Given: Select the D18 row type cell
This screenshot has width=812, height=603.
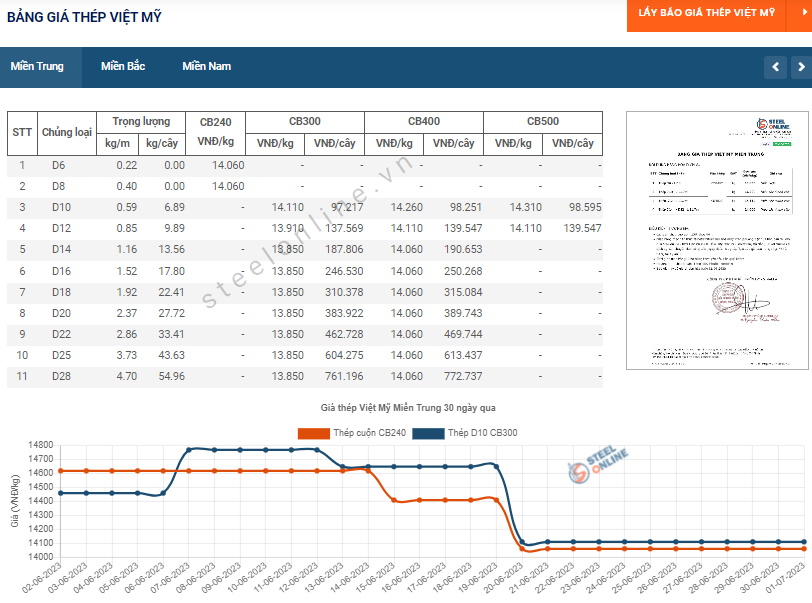Looking at the screenshot, I should [61, 293].
